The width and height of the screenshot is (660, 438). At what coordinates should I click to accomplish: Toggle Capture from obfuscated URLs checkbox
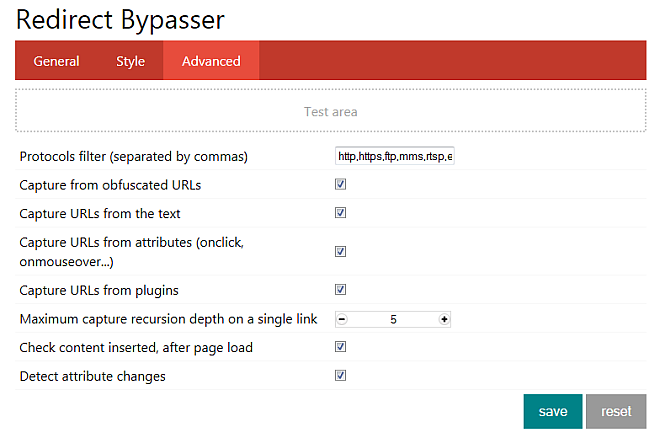click(x=341, y=184)
